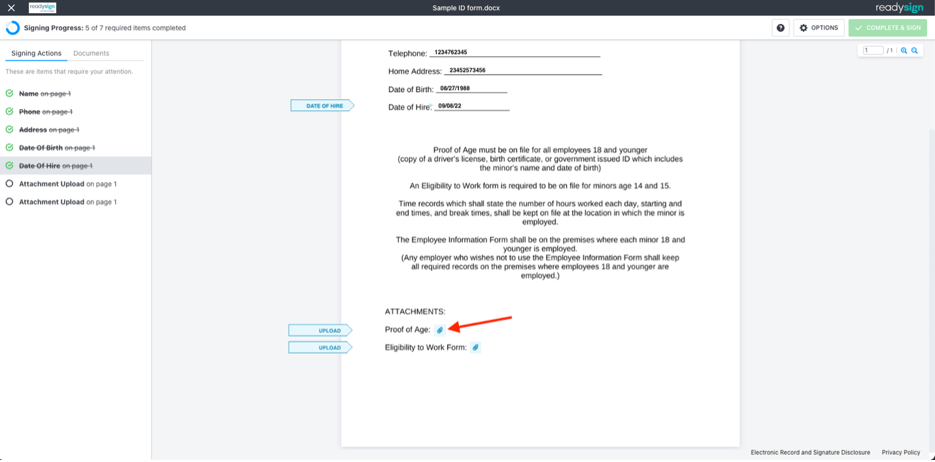This screenshot has height=462, width=935.
Task: Click the green check next to Name
Action: pos(9,94)
